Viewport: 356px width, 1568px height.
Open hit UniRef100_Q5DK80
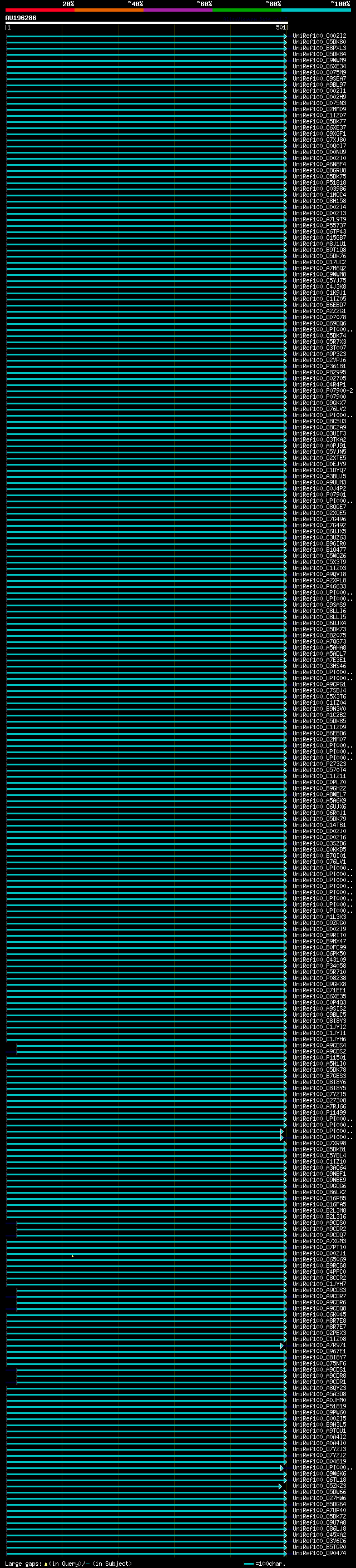point(319,42)
